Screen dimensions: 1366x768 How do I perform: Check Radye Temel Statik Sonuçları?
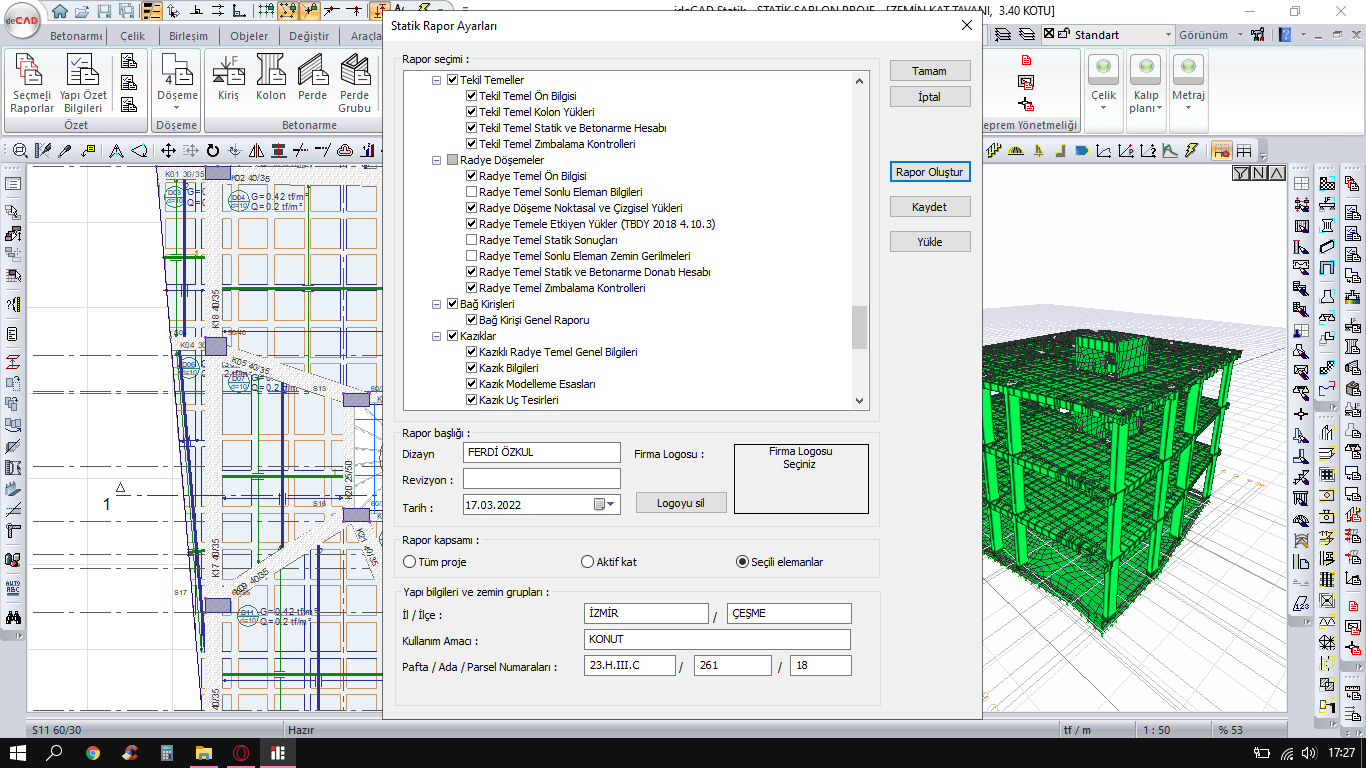(x=471, y=240)
